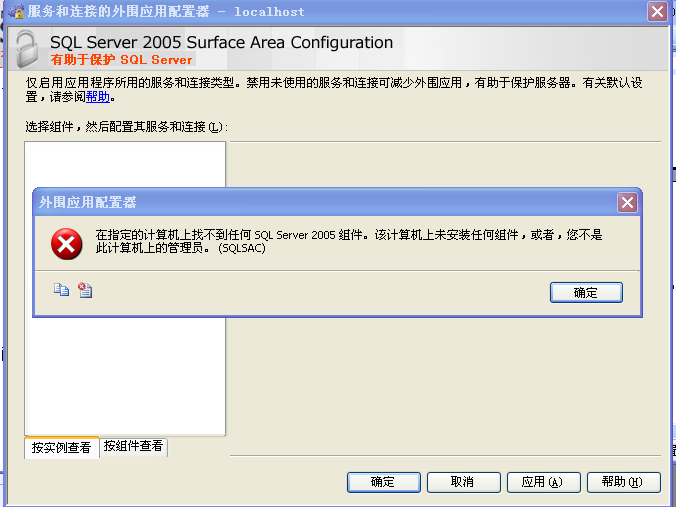Screen dimensions: 676x507
Task: Click the error message text mentioning SQLSAC
Action: (348, 241)
